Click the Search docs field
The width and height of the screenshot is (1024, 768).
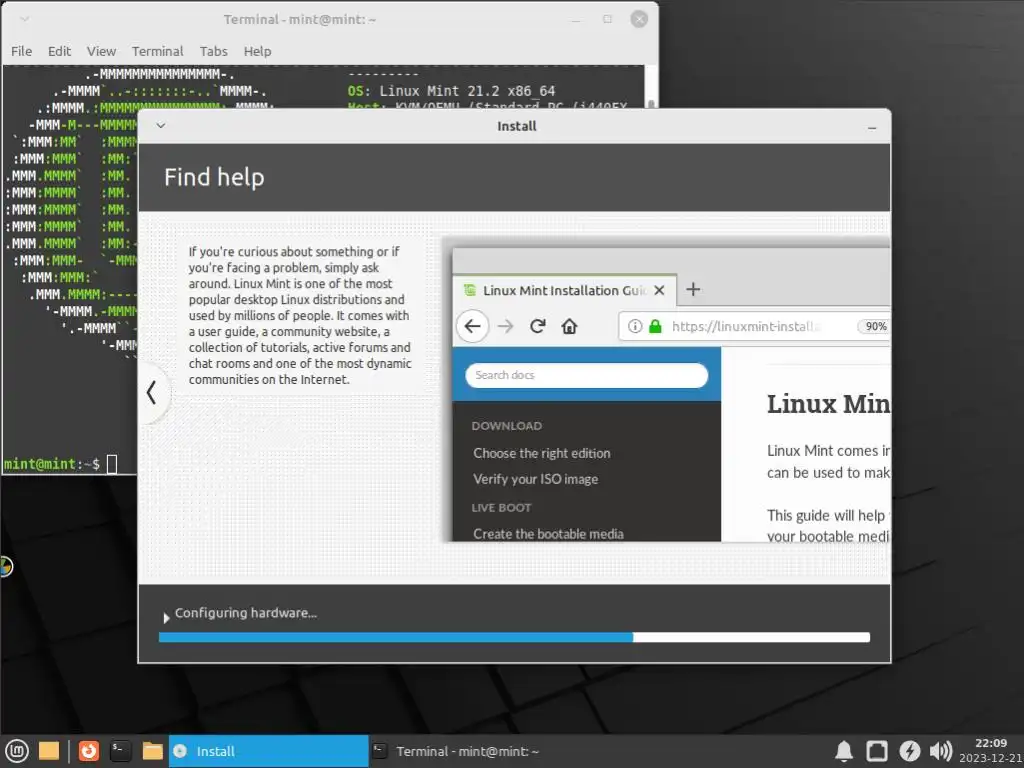pyautogui.click(x=586, y=375)
